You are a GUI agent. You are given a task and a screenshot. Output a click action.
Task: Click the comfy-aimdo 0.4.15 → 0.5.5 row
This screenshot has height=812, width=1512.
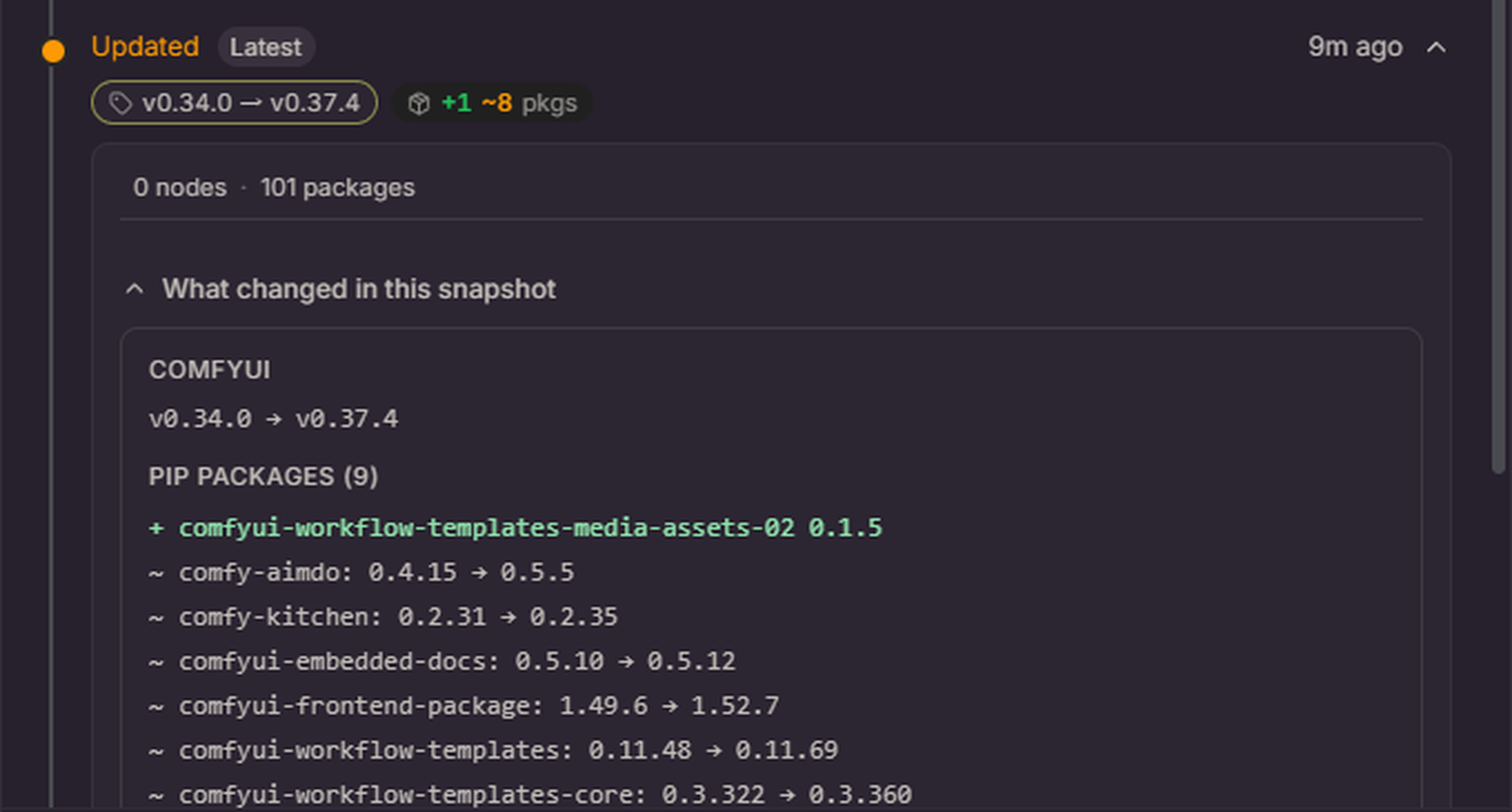[362, 572]
